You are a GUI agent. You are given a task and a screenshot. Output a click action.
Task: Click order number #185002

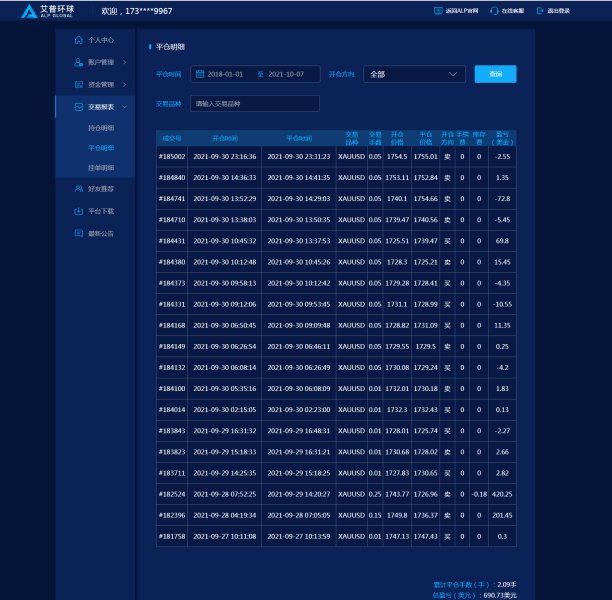tap(172, 157)
